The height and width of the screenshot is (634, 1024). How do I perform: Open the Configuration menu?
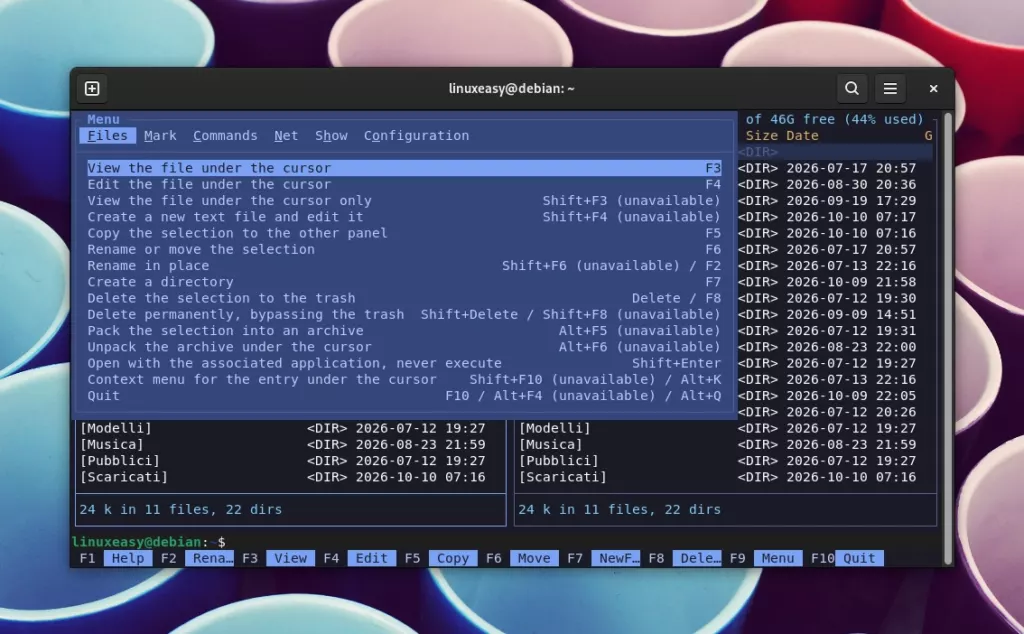click(416, 135)
